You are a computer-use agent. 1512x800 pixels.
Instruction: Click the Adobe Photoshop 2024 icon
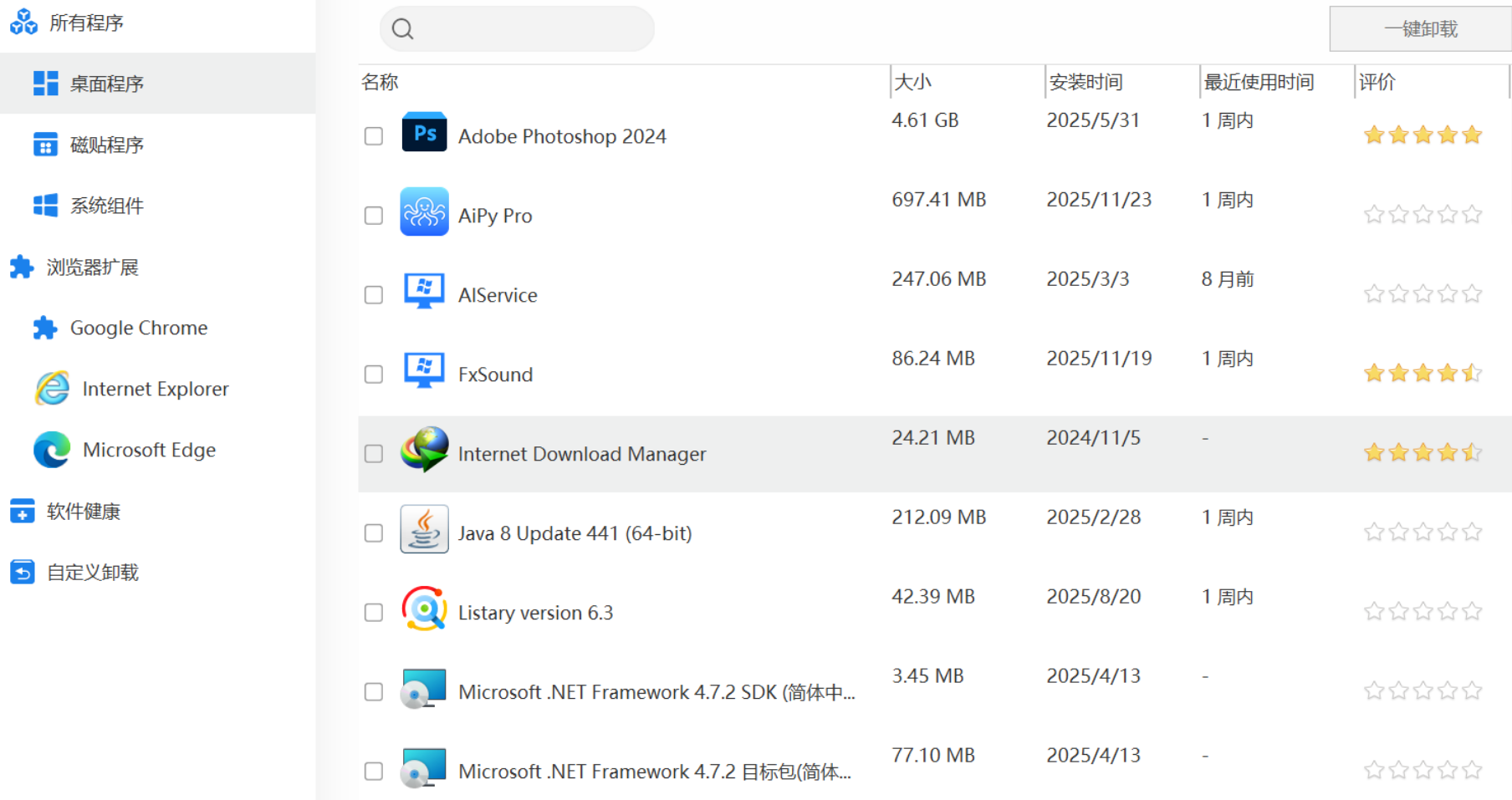click(x=424, y=133)
